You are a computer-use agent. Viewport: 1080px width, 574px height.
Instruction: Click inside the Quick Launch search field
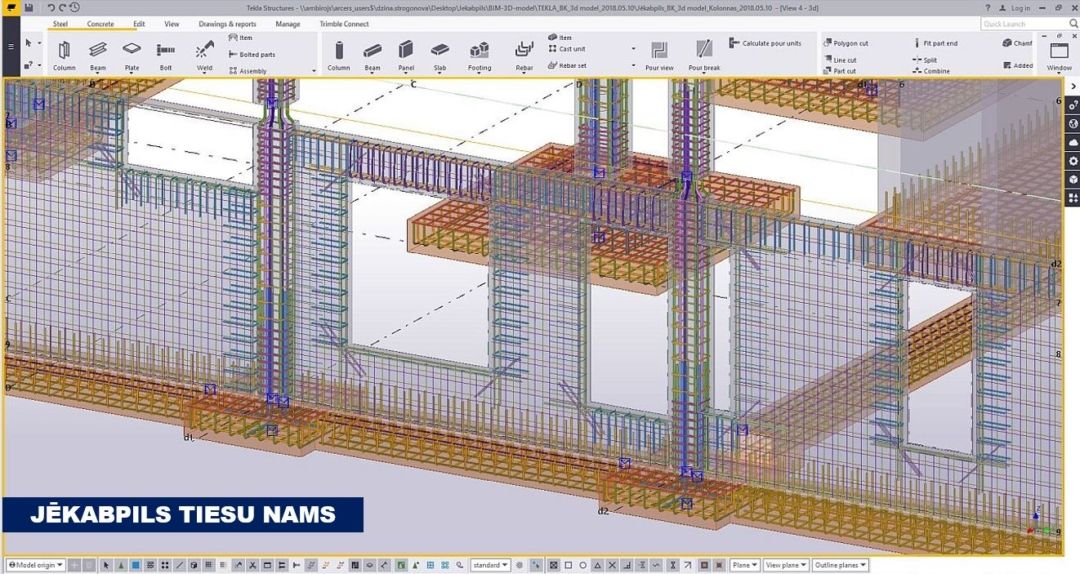(1020, 24)
